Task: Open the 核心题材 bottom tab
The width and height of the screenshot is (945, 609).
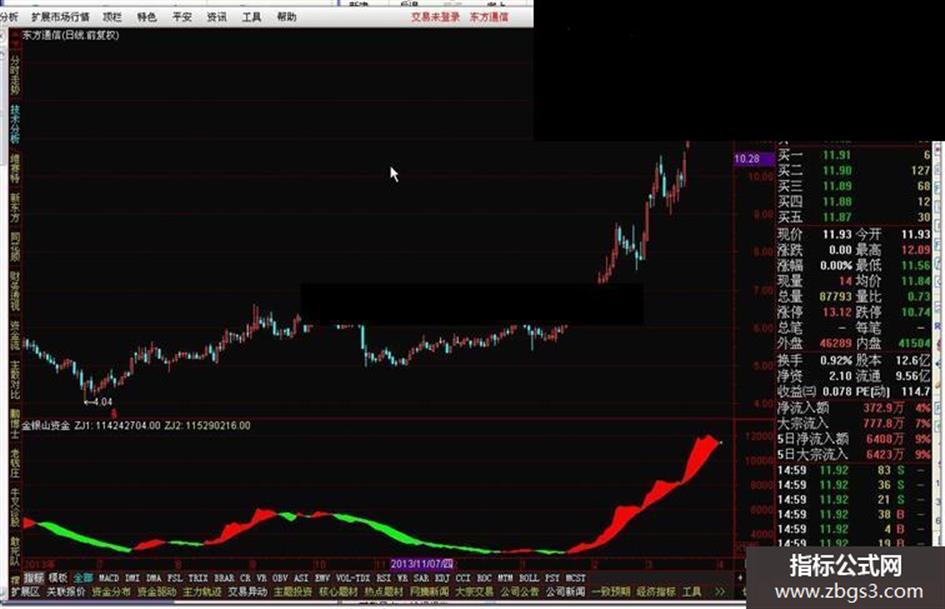Action: tap(338, 592)
